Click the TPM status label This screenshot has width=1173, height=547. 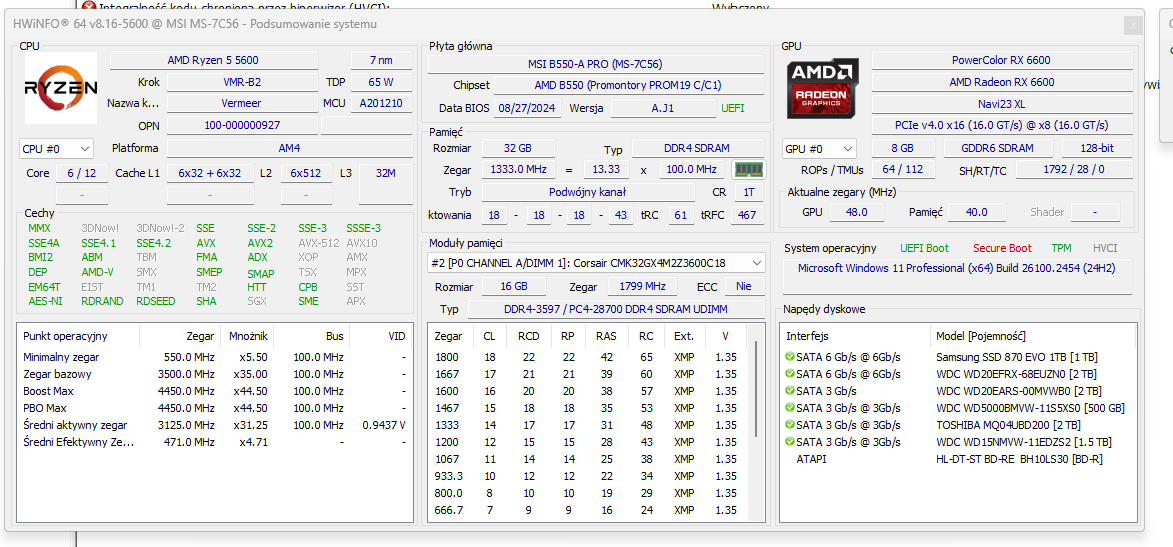click(x=1061, y=248)
